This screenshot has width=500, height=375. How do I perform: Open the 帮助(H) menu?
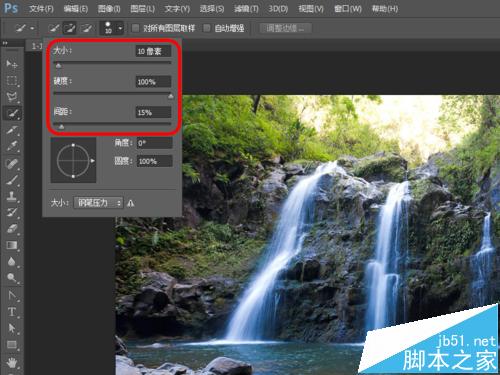[x=385, y=9]
